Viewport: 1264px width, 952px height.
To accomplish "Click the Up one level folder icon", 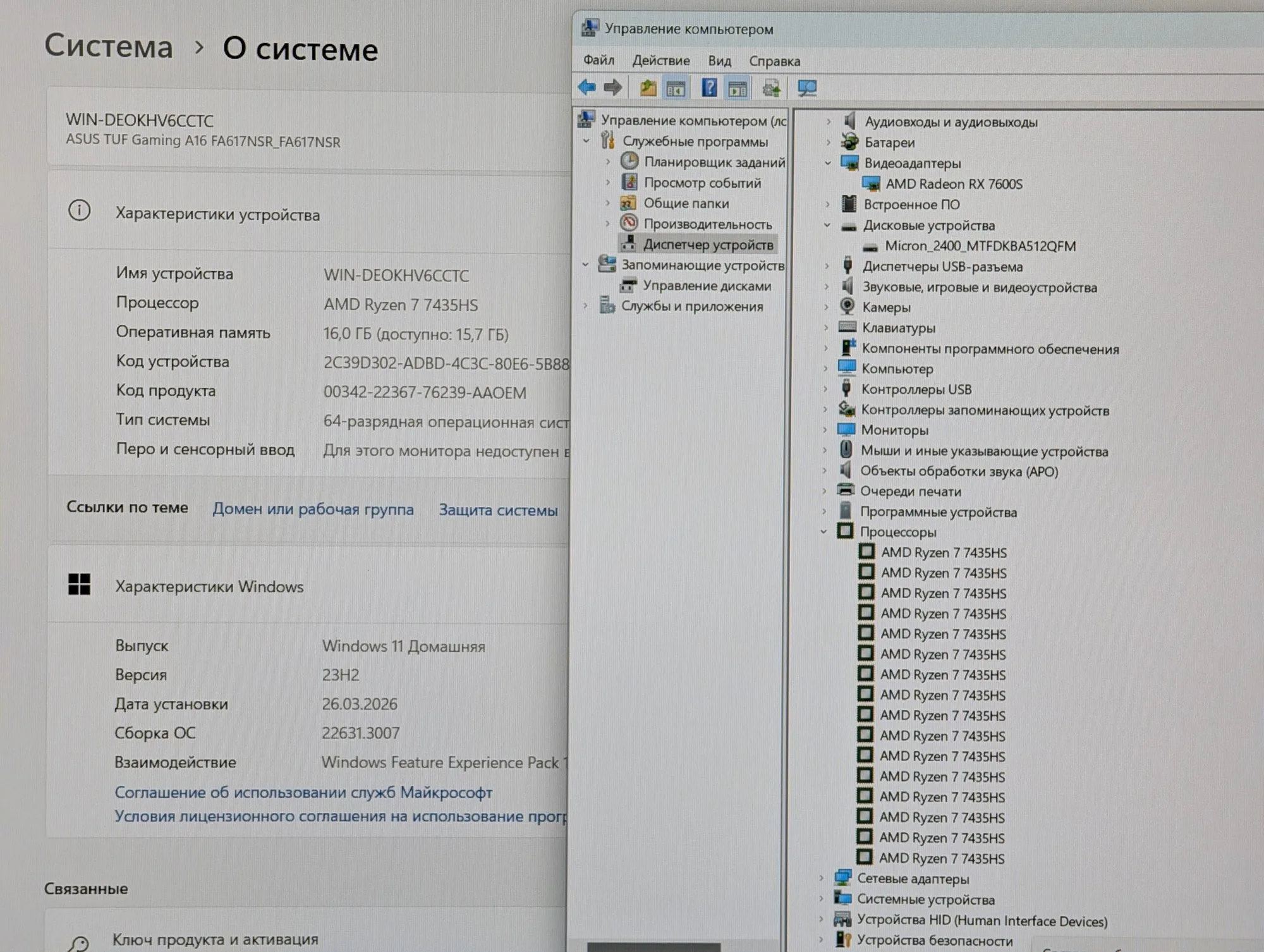I will click(x=648, y=88).
